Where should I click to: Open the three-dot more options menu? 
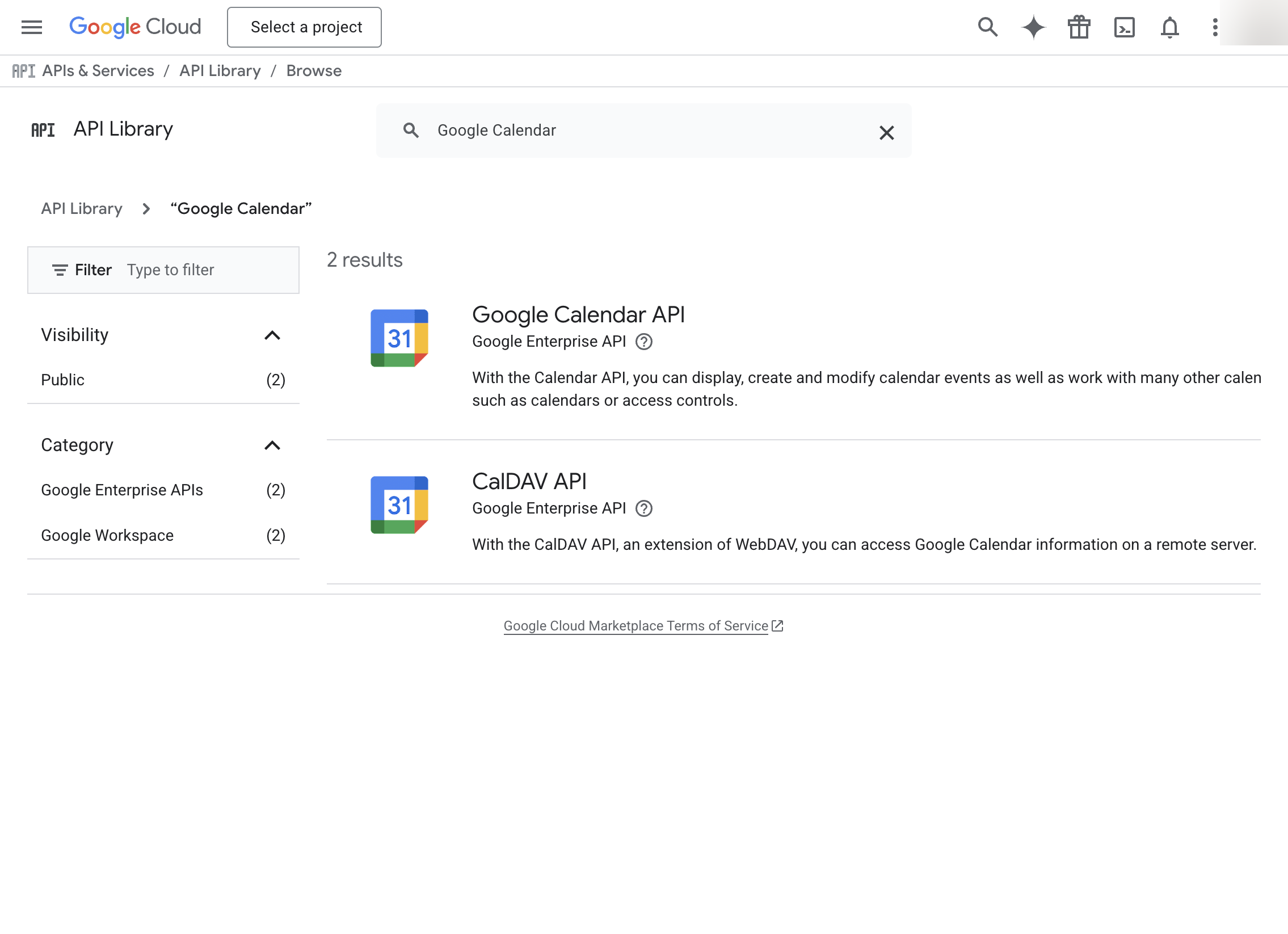1215,27
